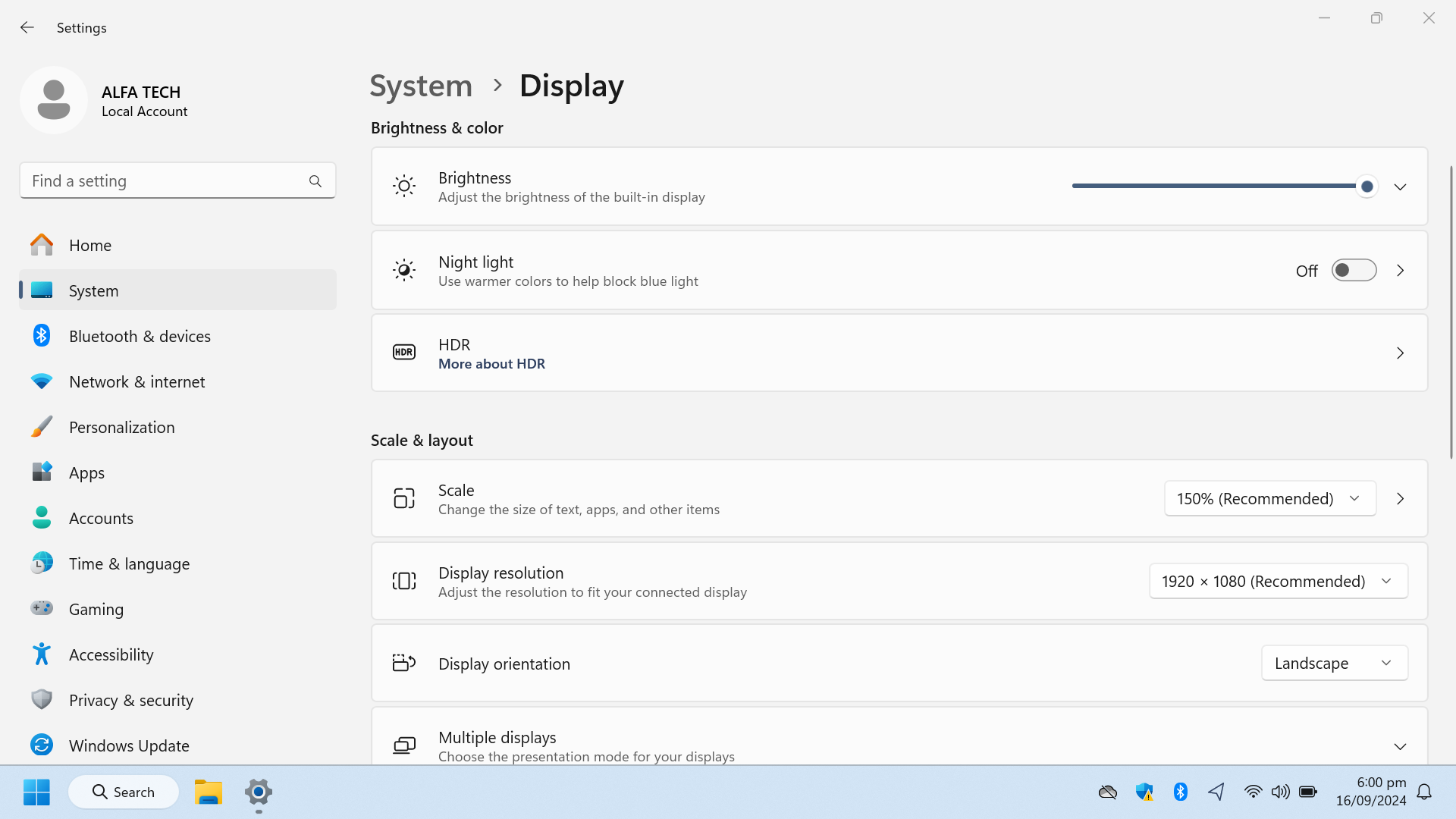Open Night light settings chevron
1456x819 pixels.
pyautogui.click(x=1400, y=270)
